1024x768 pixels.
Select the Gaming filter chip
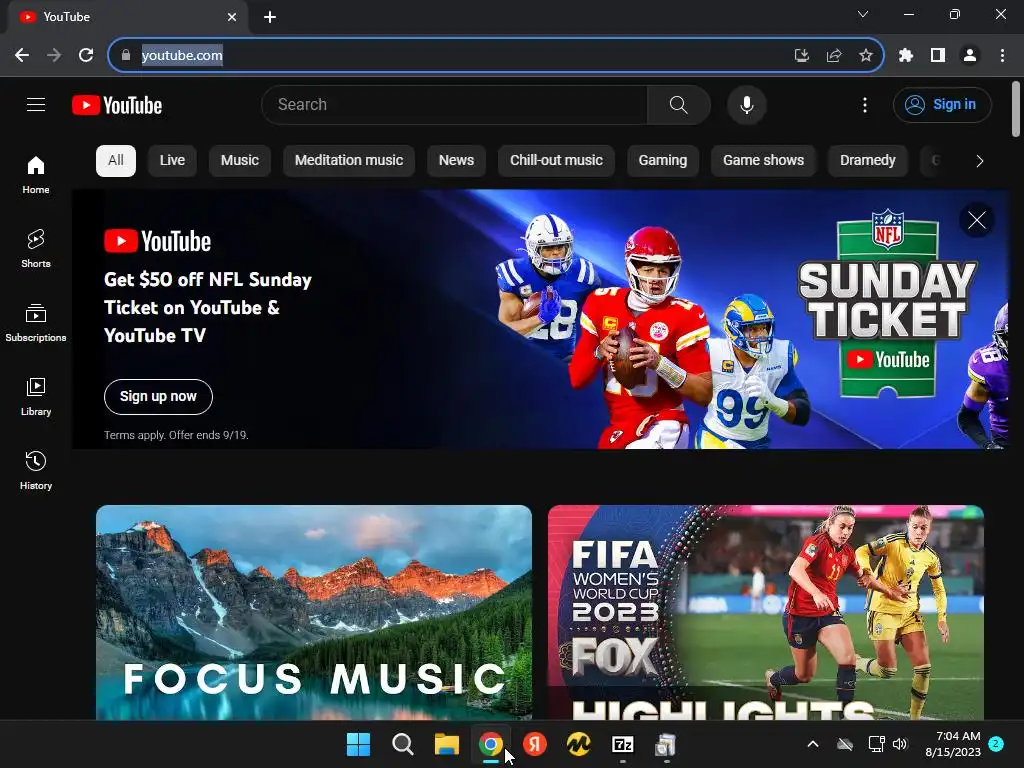click(663, 161)
